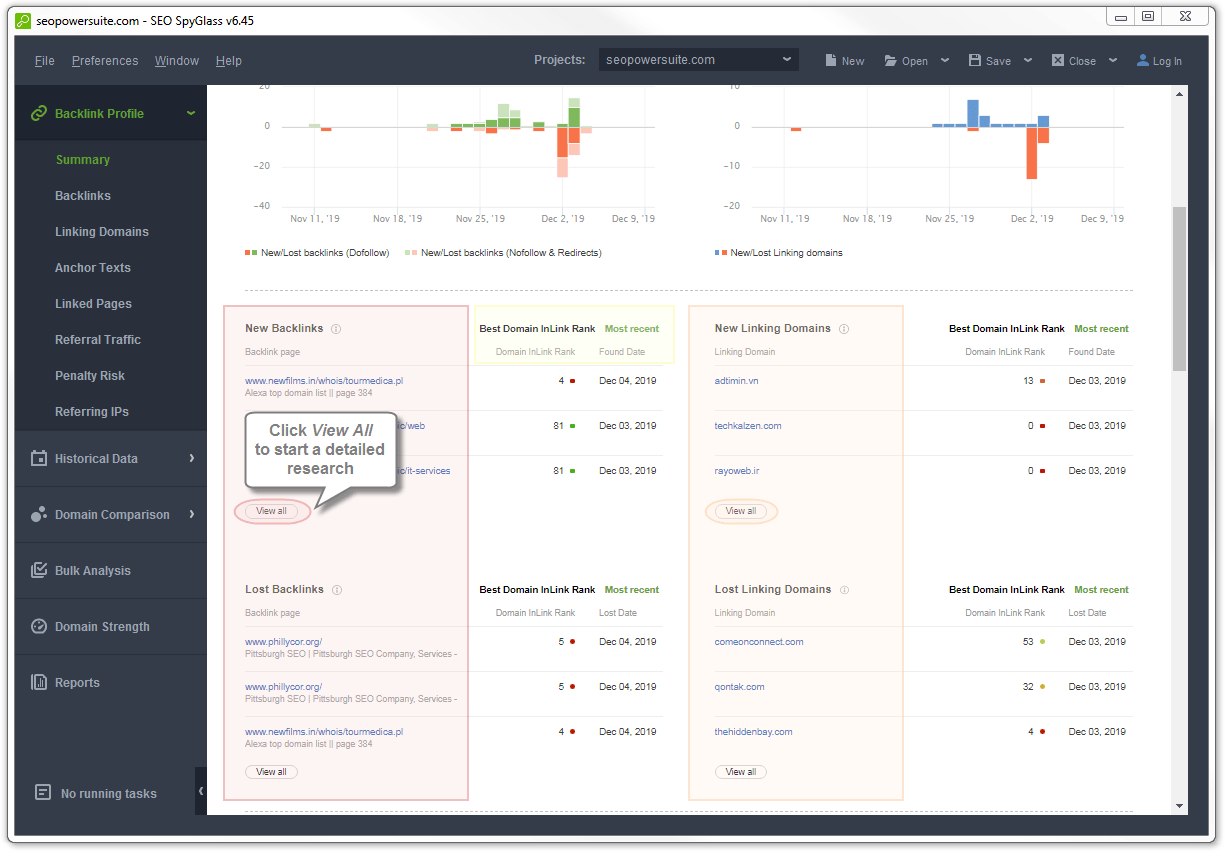Viewport: 1226px width, 852px height.
Task: Click info icon beside Lost Linking Domains
Action: tap(844, 590)
